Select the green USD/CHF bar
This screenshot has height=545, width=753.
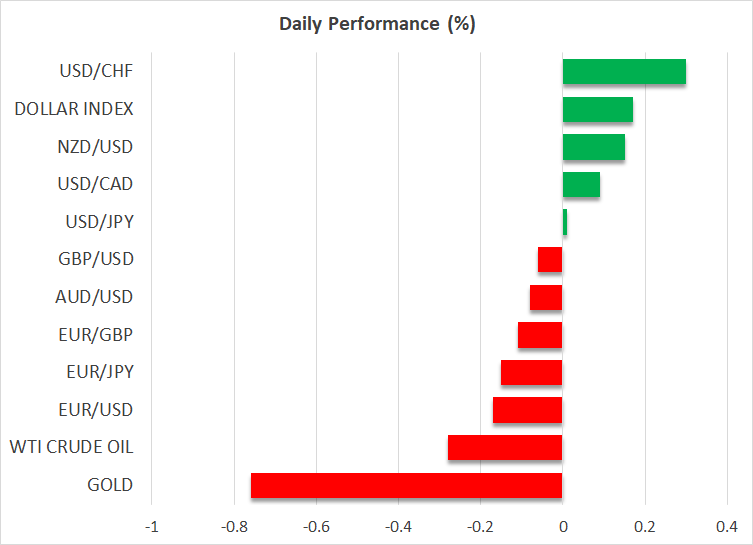click(624, 72)
